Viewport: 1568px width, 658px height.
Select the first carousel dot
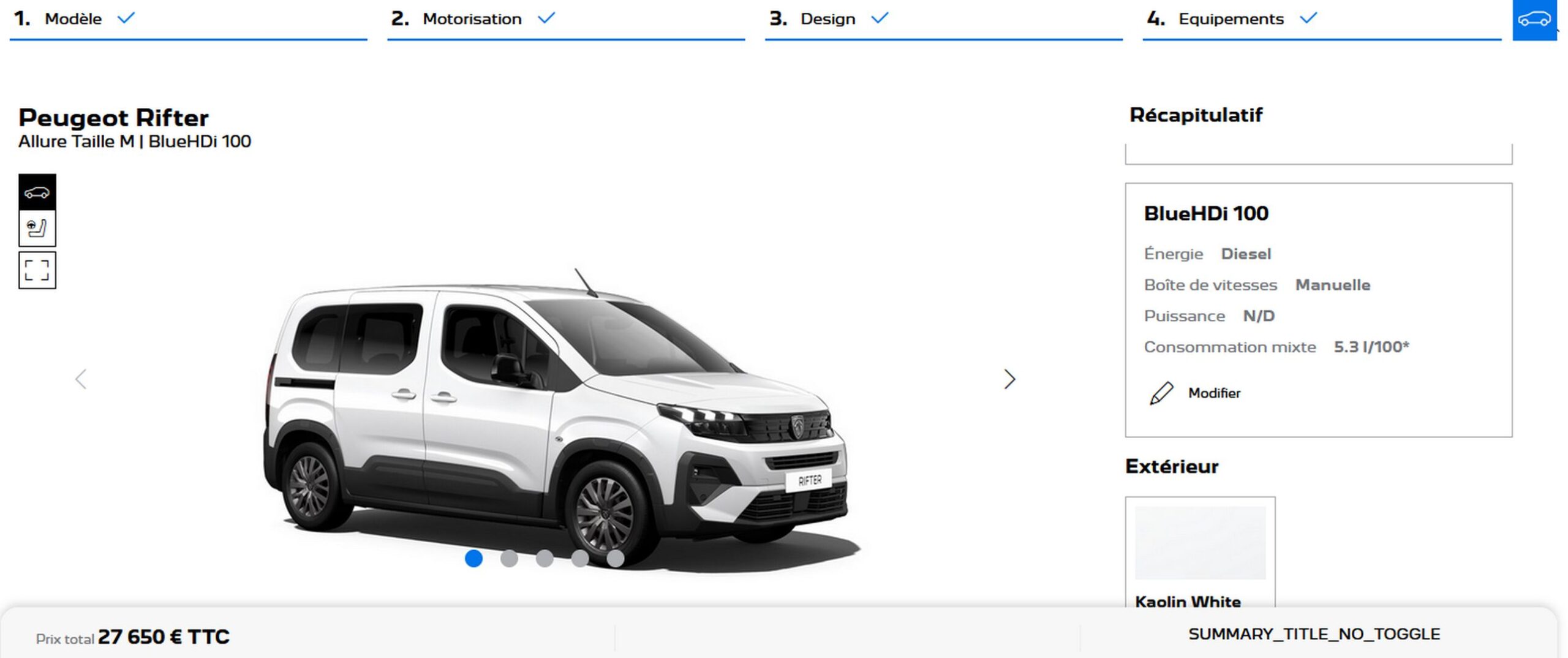point(473,558)
